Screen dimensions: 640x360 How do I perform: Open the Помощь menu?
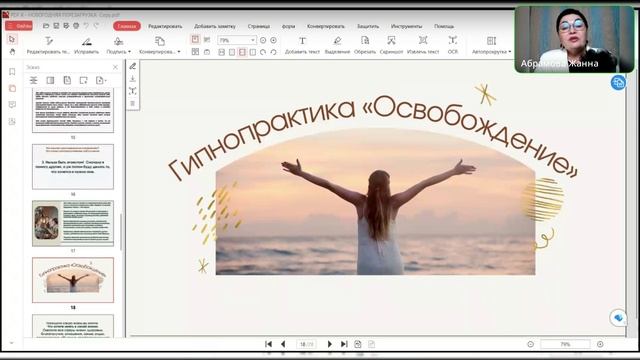pyautogui.click(x=444, y=26)
